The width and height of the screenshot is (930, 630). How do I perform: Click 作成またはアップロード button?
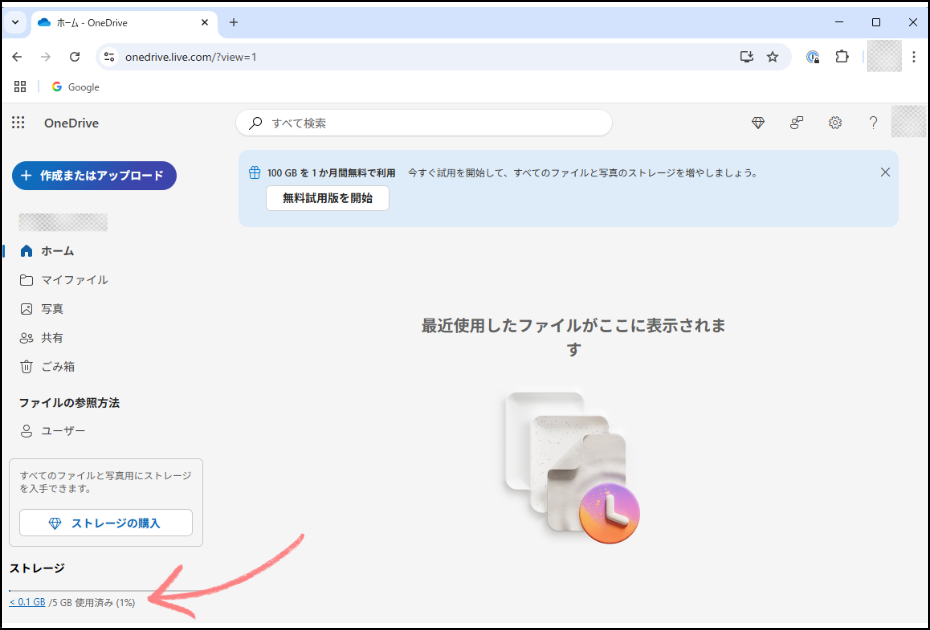click(94, 176)
